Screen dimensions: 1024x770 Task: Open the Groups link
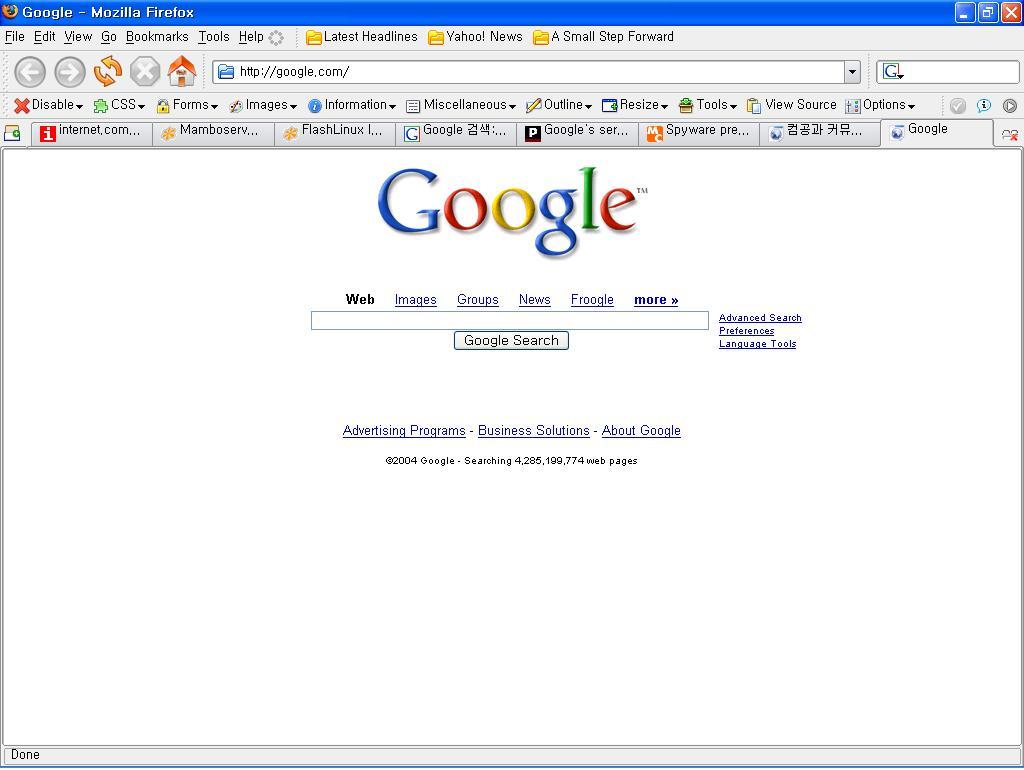point(477,300)
